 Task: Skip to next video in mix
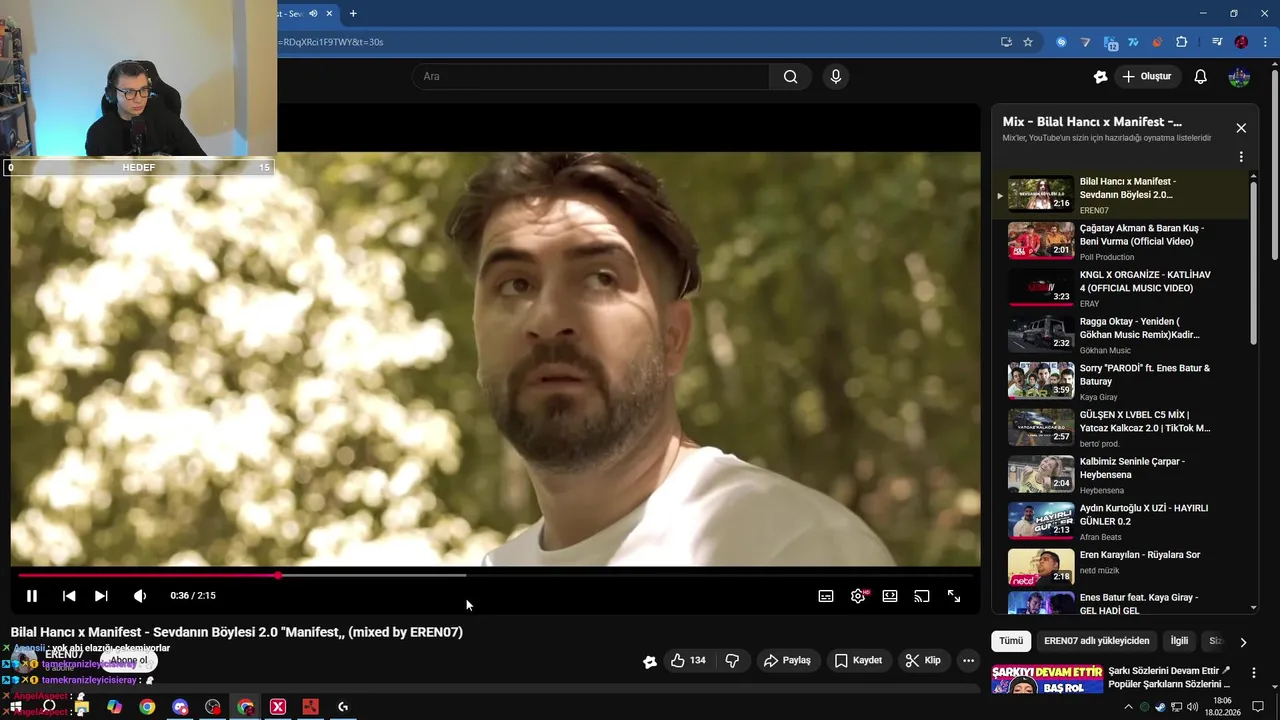point(101,596)
